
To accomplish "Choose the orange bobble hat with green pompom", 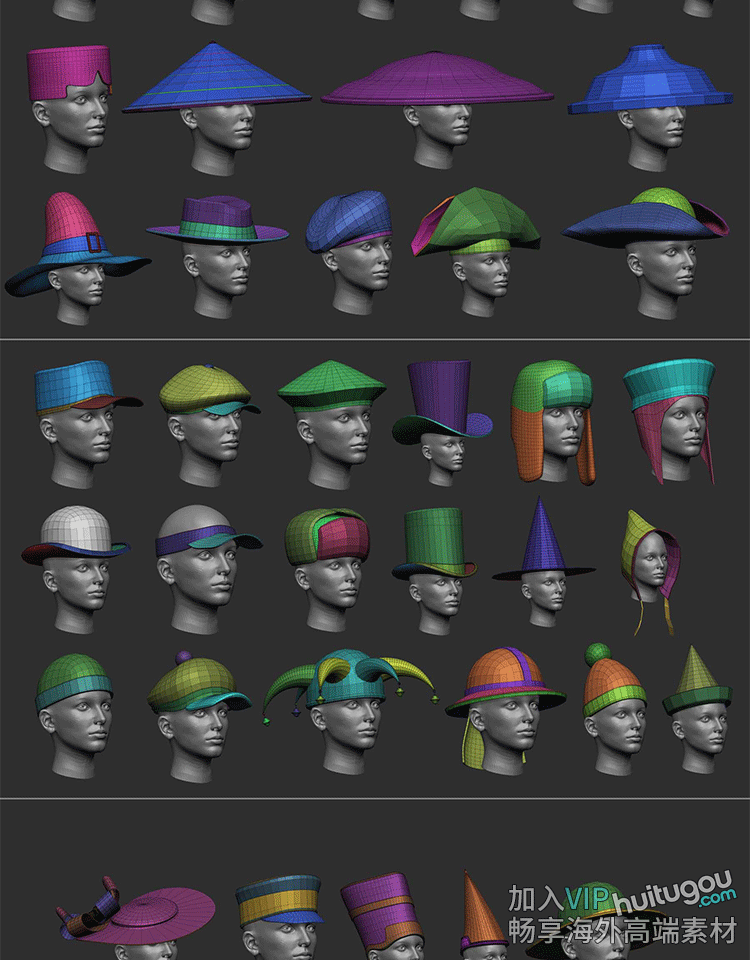I will [613, 680].
